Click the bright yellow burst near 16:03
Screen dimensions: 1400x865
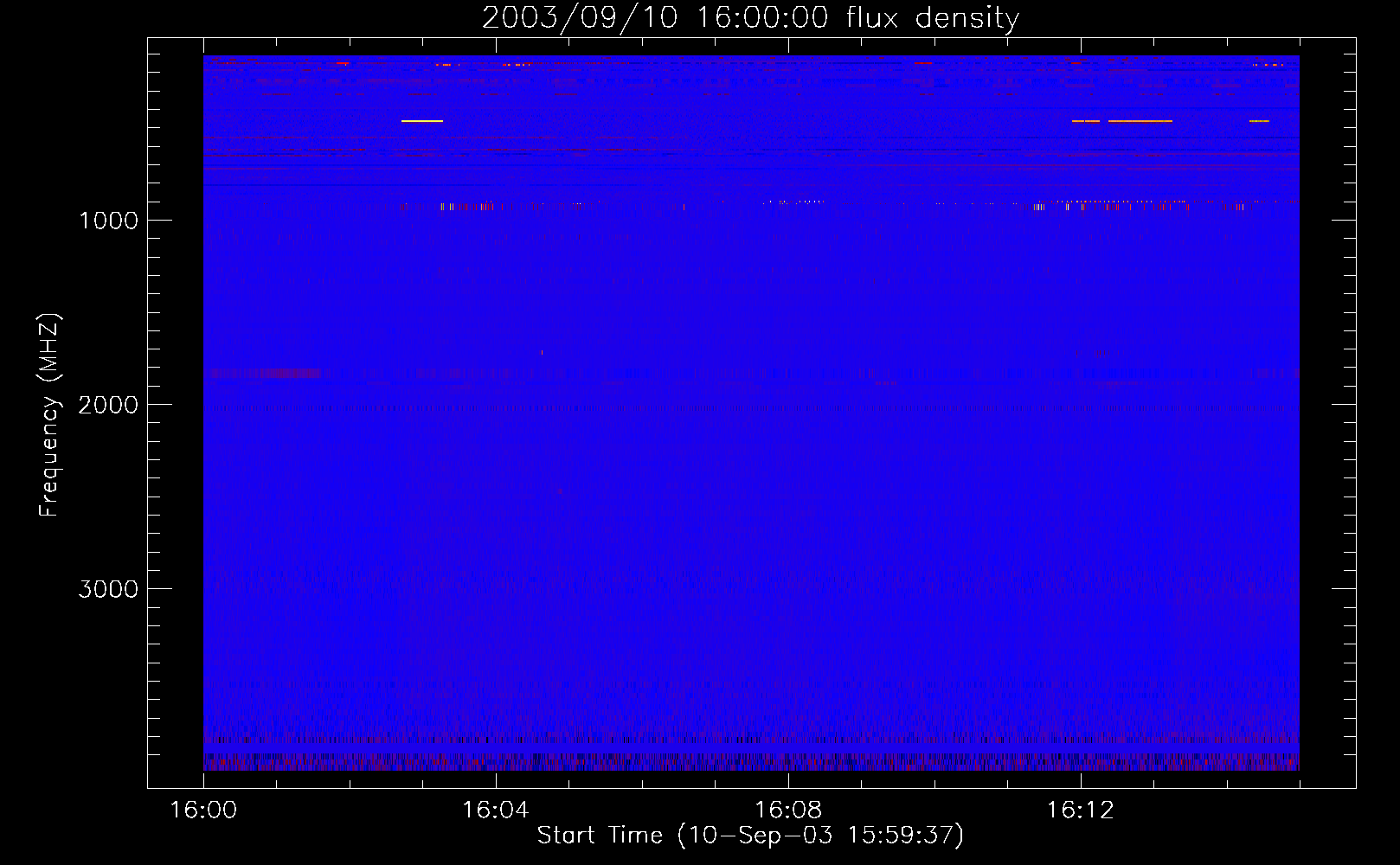pyautogui.click(x=422, y=121)
